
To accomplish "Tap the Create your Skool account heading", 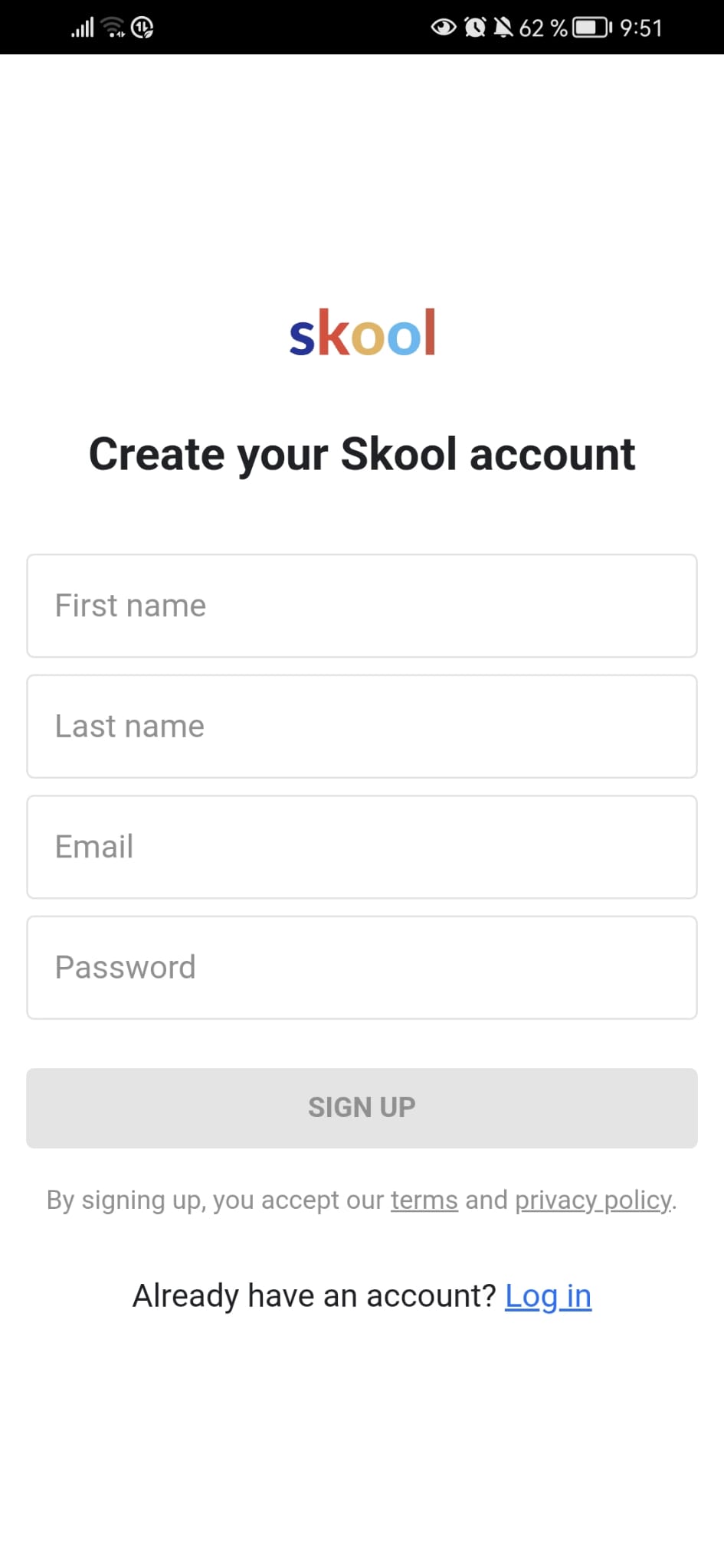I will [362, 454].
